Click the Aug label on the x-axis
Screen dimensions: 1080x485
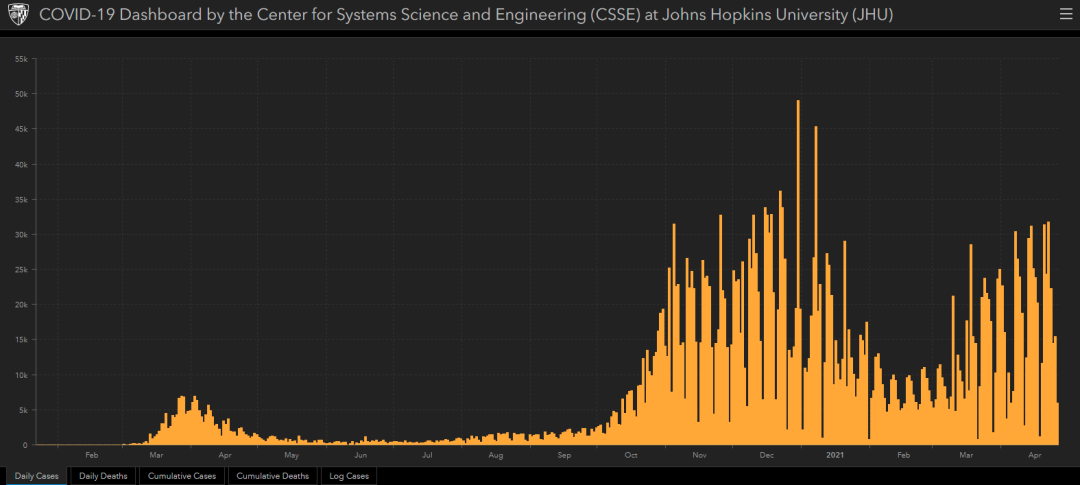496,455
